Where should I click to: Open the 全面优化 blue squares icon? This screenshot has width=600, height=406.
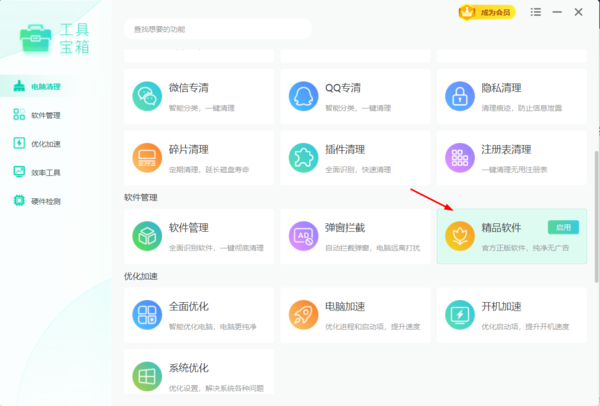pyautogui.click(x=147, y=315)
